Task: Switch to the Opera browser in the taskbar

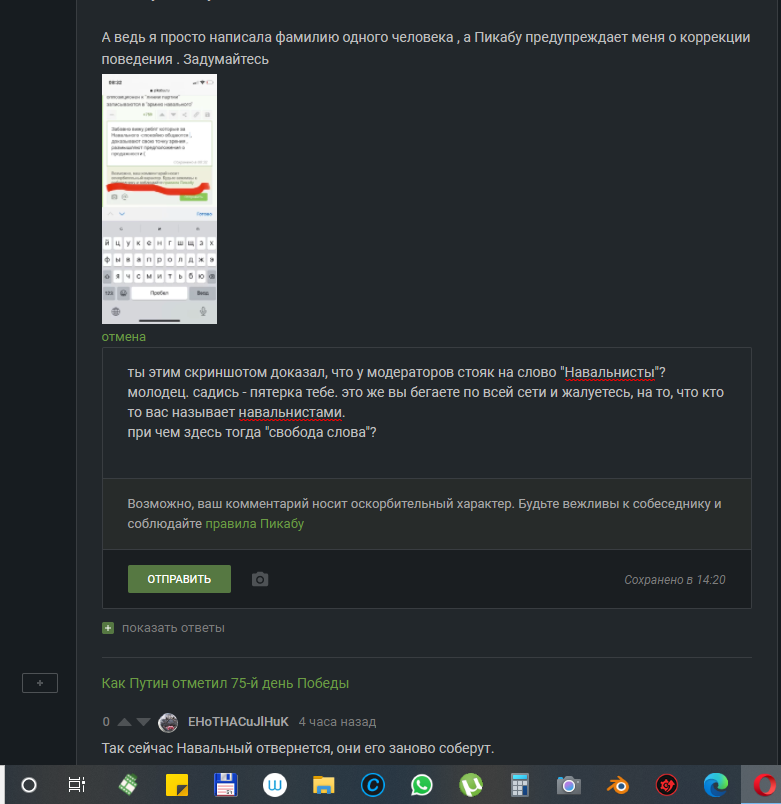Action: tap(764, 785)
